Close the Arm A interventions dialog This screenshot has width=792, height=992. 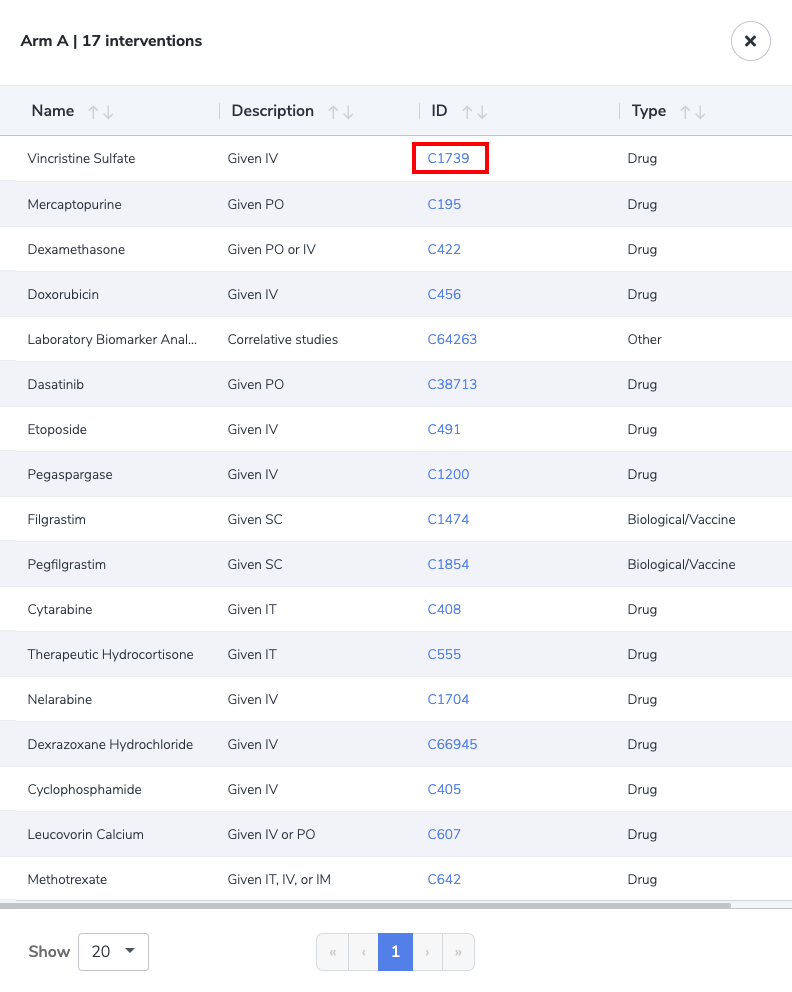750,41
